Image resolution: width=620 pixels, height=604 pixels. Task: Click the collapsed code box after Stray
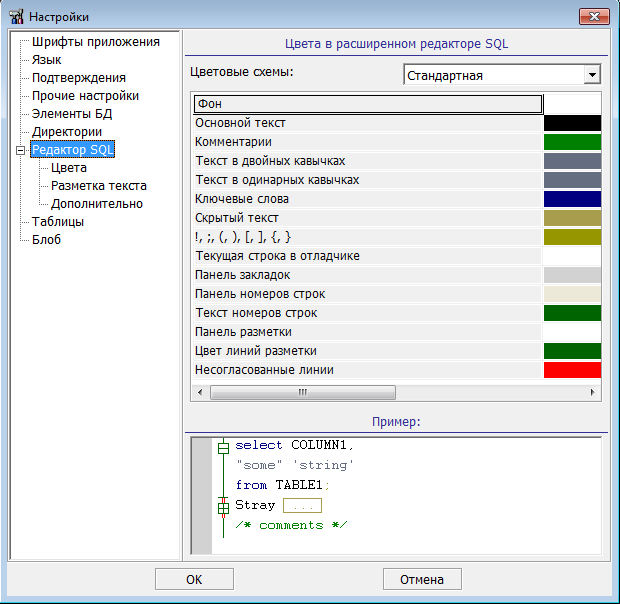(301, 506)
